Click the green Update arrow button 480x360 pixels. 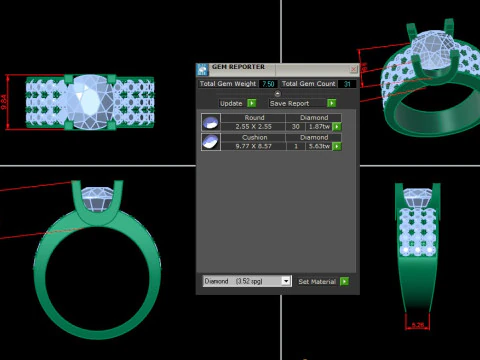point(252,103)
